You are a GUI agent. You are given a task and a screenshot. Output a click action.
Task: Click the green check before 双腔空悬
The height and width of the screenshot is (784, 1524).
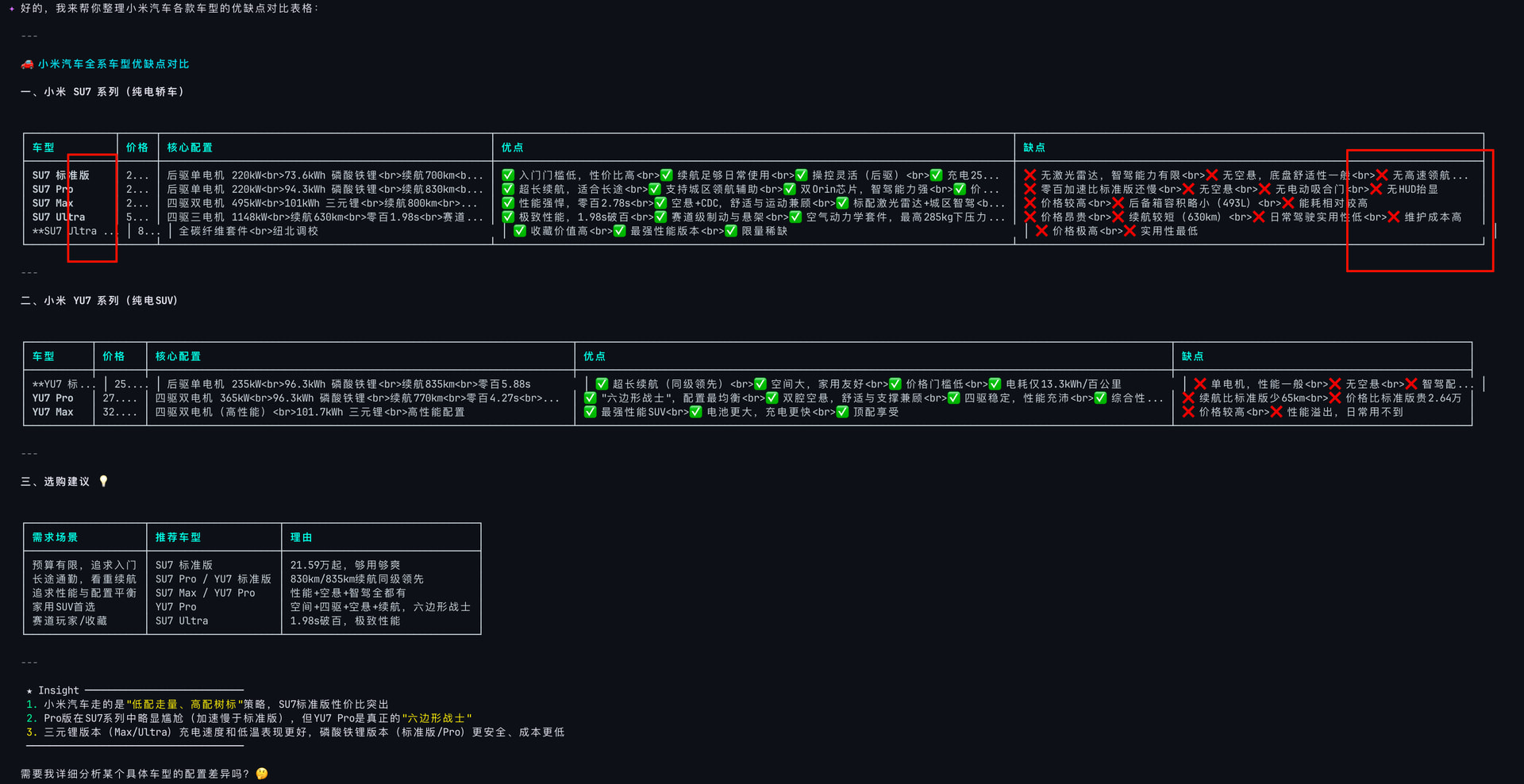pos(772,398)
